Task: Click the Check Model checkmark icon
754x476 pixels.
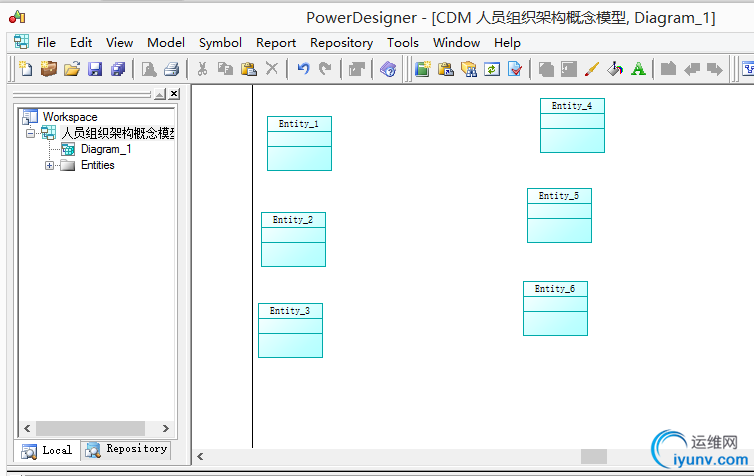Action: tap(515, 69)
